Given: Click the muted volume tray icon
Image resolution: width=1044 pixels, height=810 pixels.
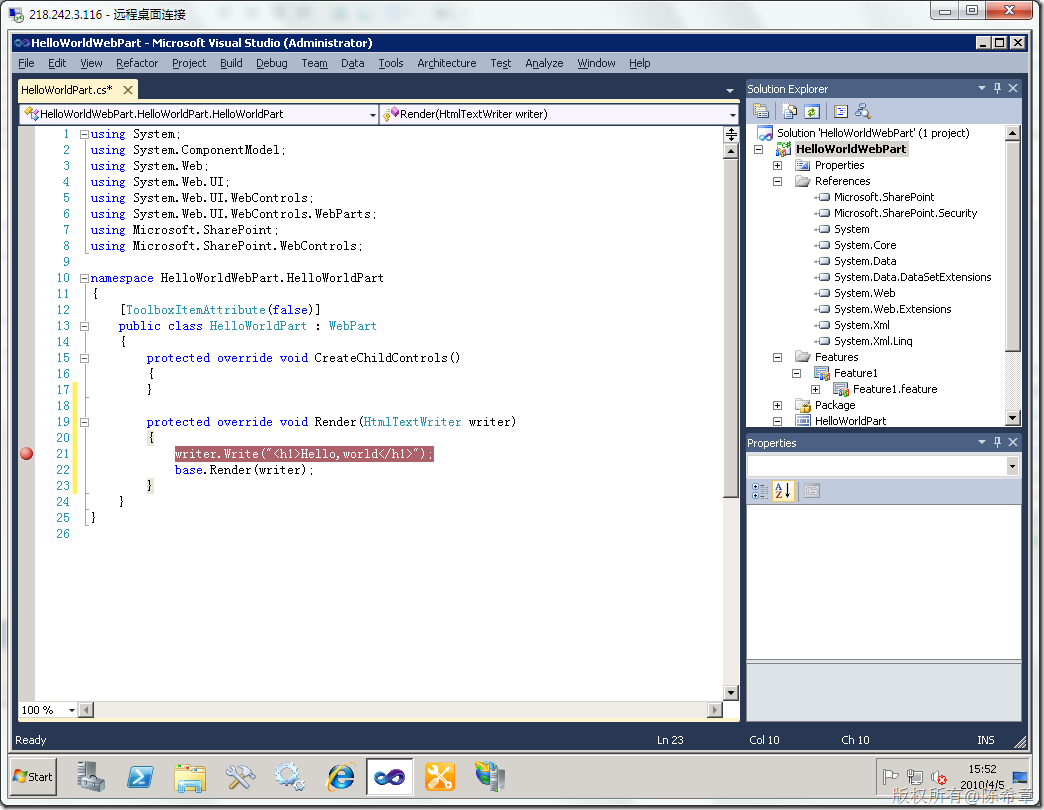Looking at the screenshot, I should coord(939,777).
